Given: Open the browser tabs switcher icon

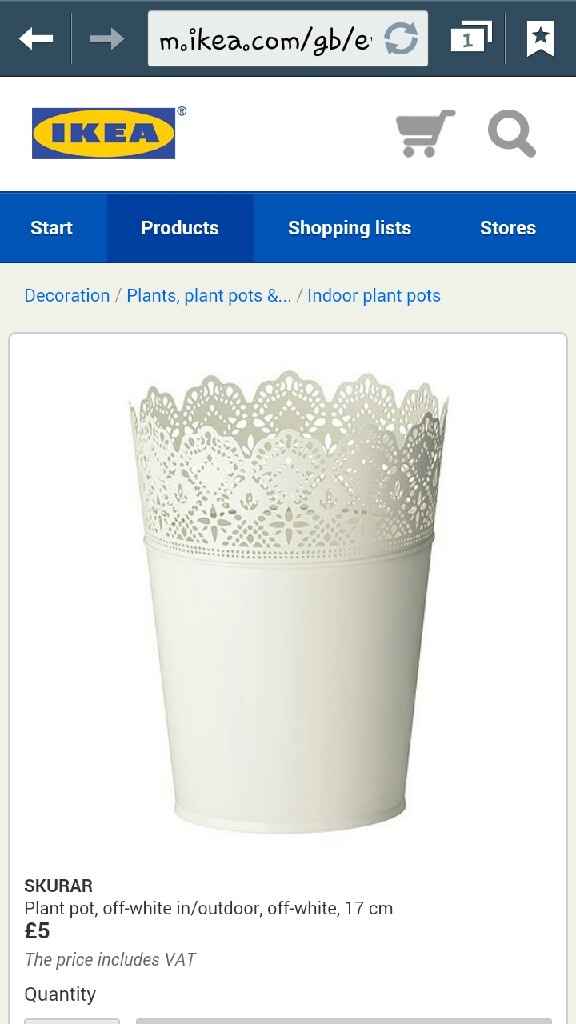Looking at the screenshot, I should point(471,37).
